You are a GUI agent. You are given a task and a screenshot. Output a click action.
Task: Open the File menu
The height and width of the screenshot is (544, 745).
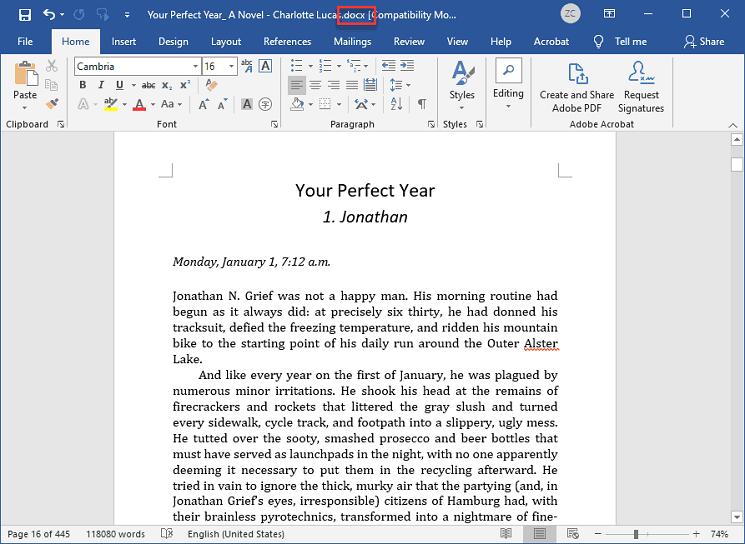pyautogui.click(x=25, y=41)
